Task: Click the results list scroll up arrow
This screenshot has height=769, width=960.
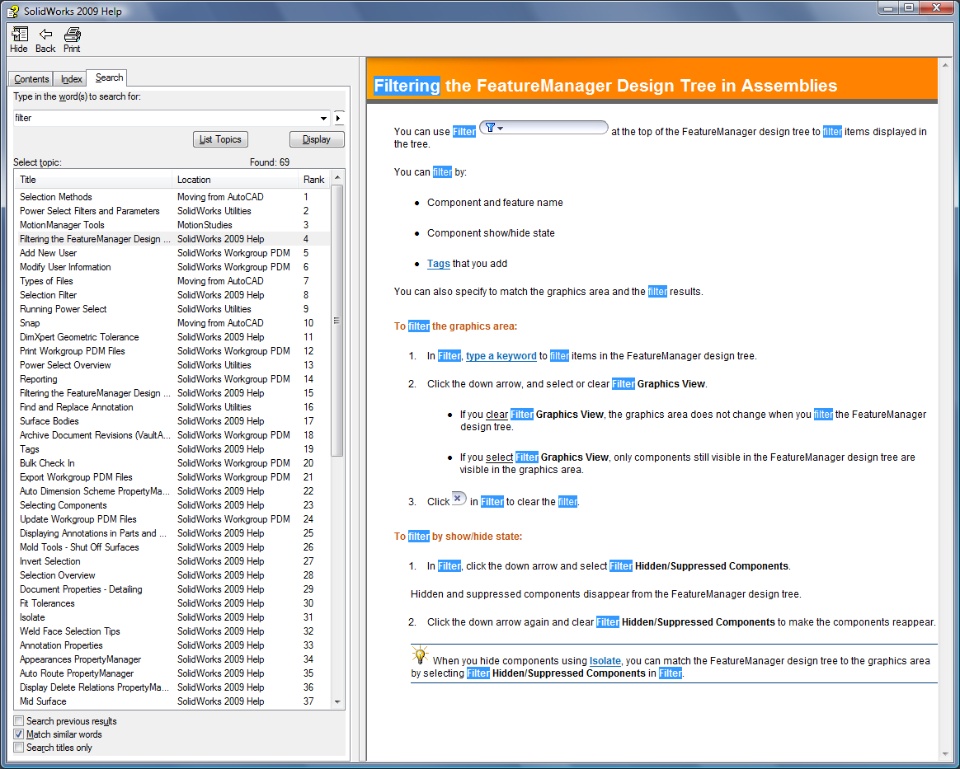Action: tap(337, 178)
